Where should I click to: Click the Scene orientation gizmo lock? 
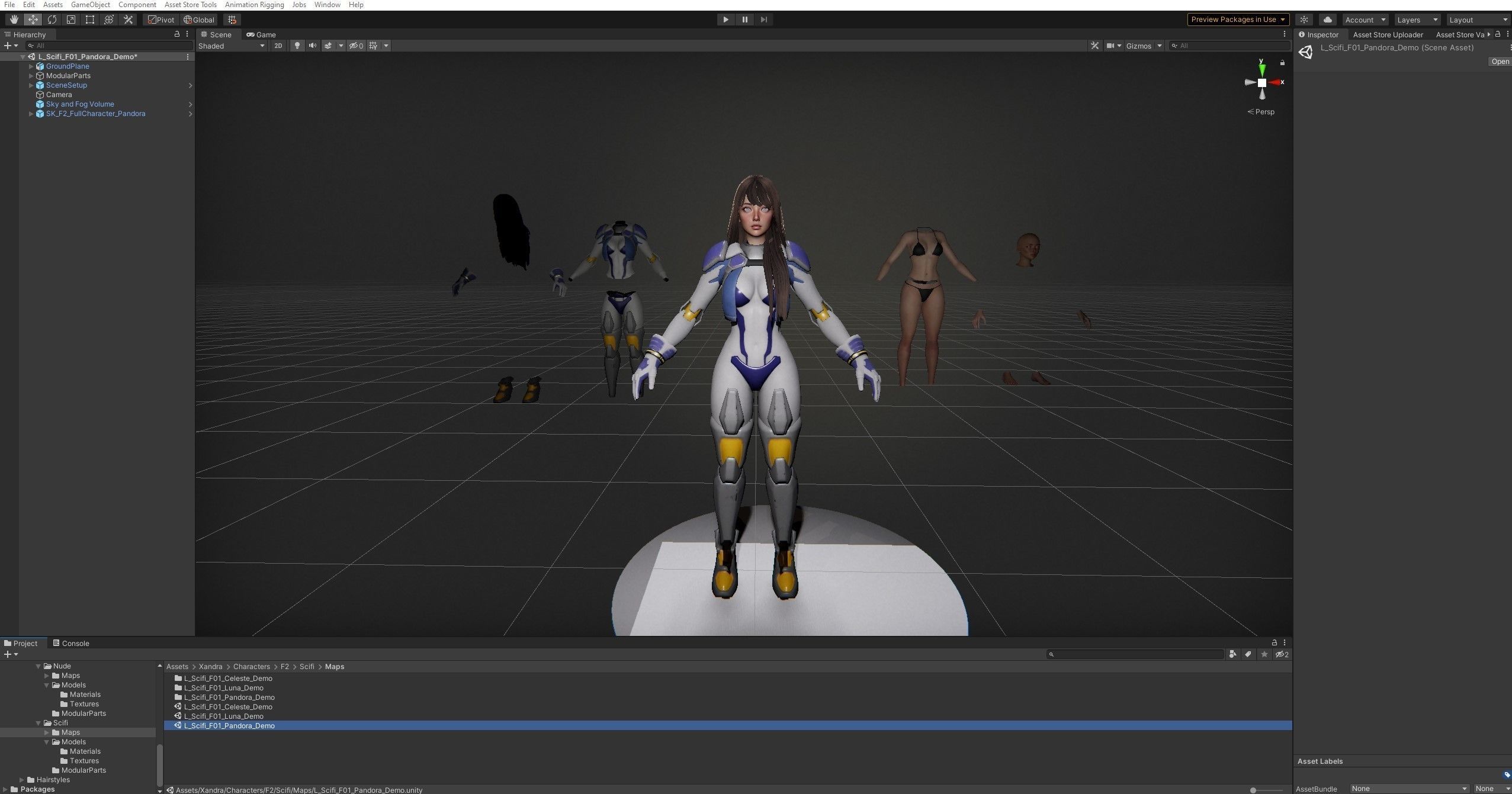(1282, 63)
